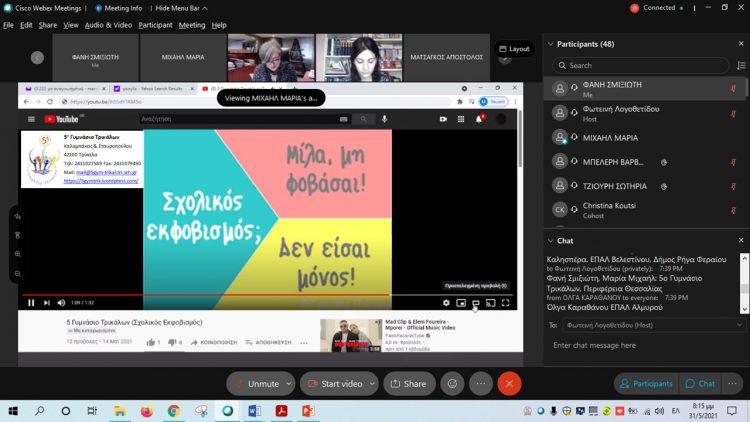Collapse the Chat panel header
This screenshot has width=750, height=422.
pos(551,241)
